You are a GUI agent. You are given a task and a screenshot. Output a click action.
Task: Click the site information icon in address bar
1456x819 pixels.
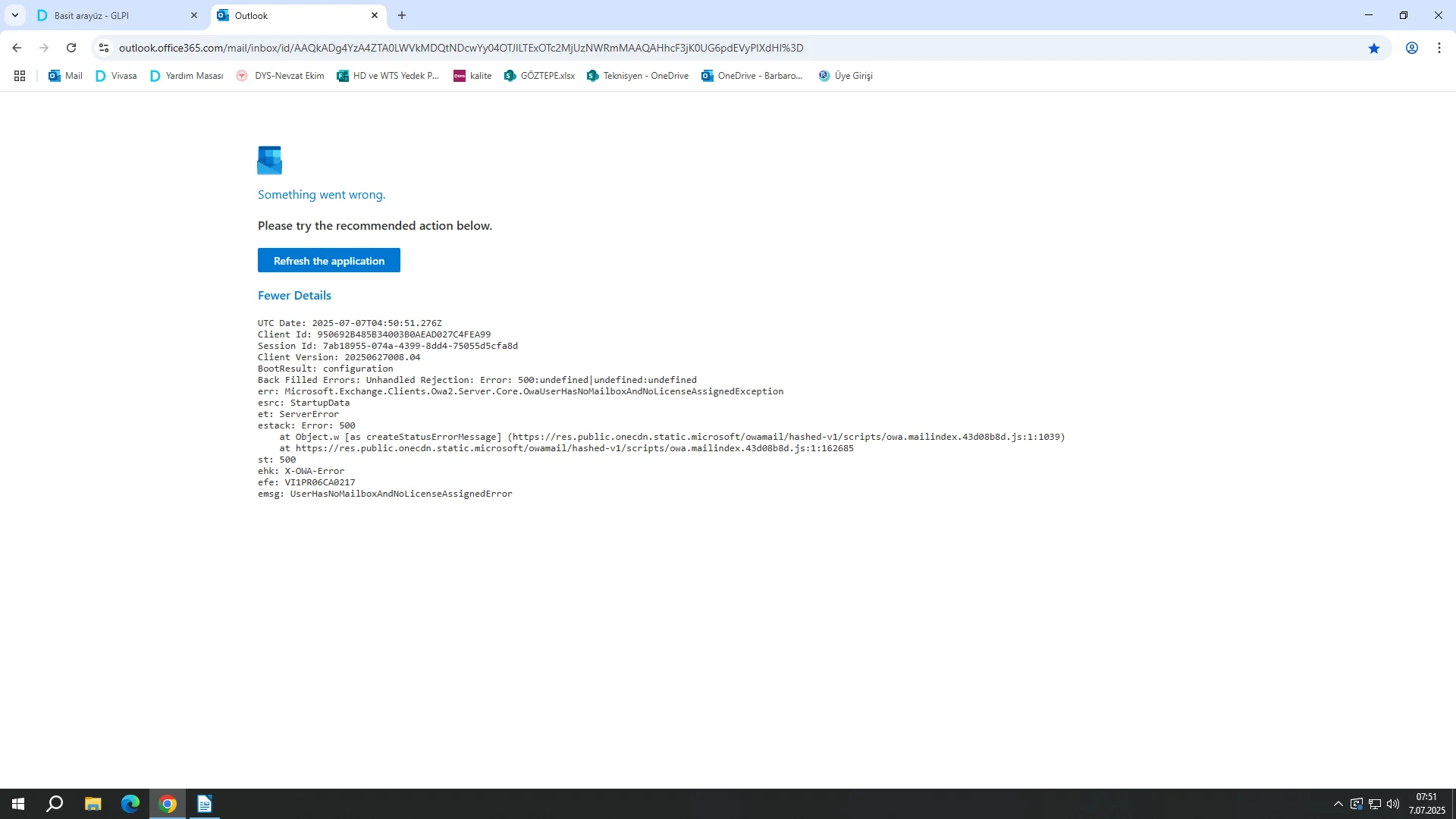[104, 48]
